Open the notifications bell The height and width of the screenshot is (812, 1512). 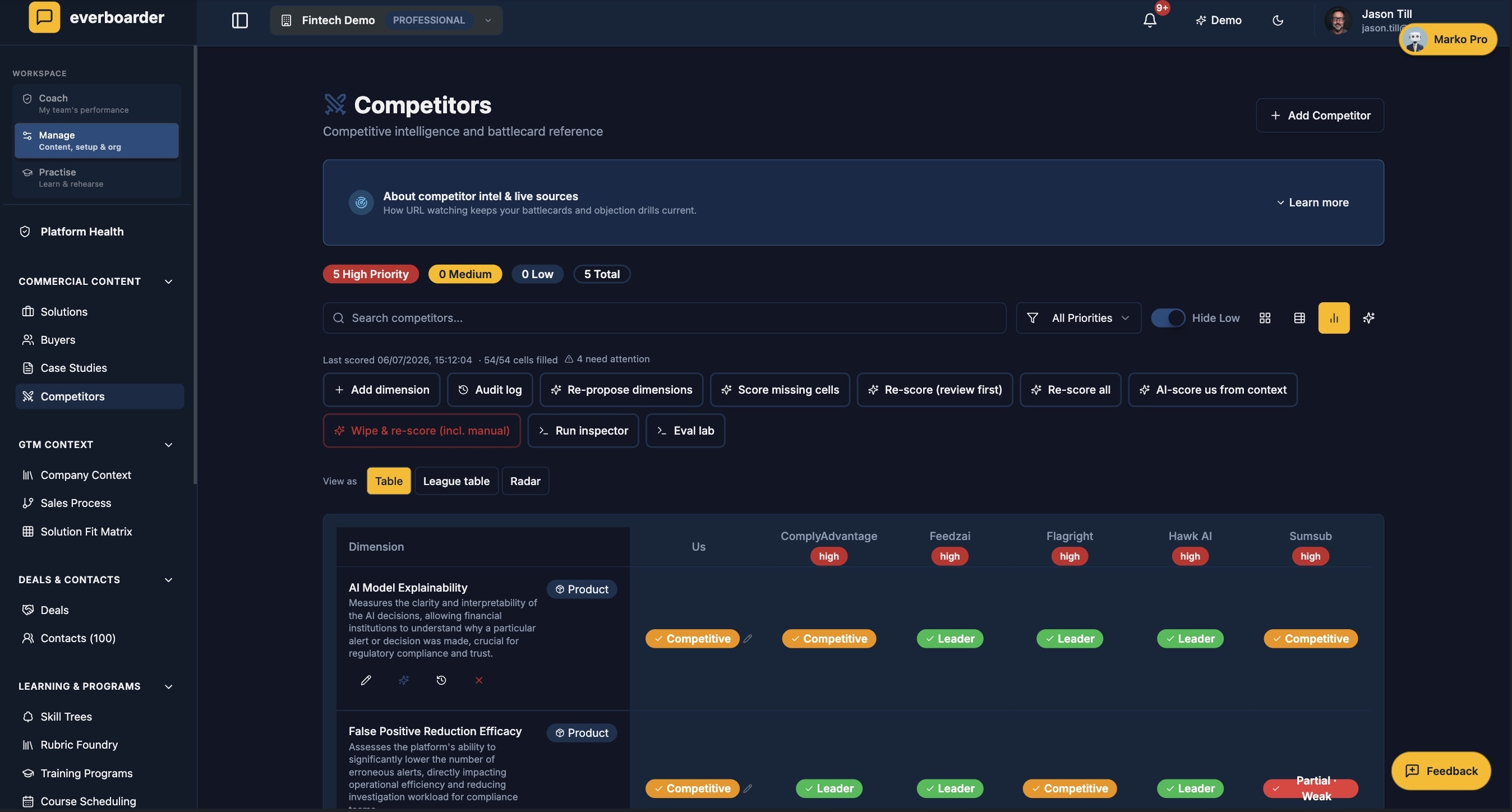point(1150,21)
